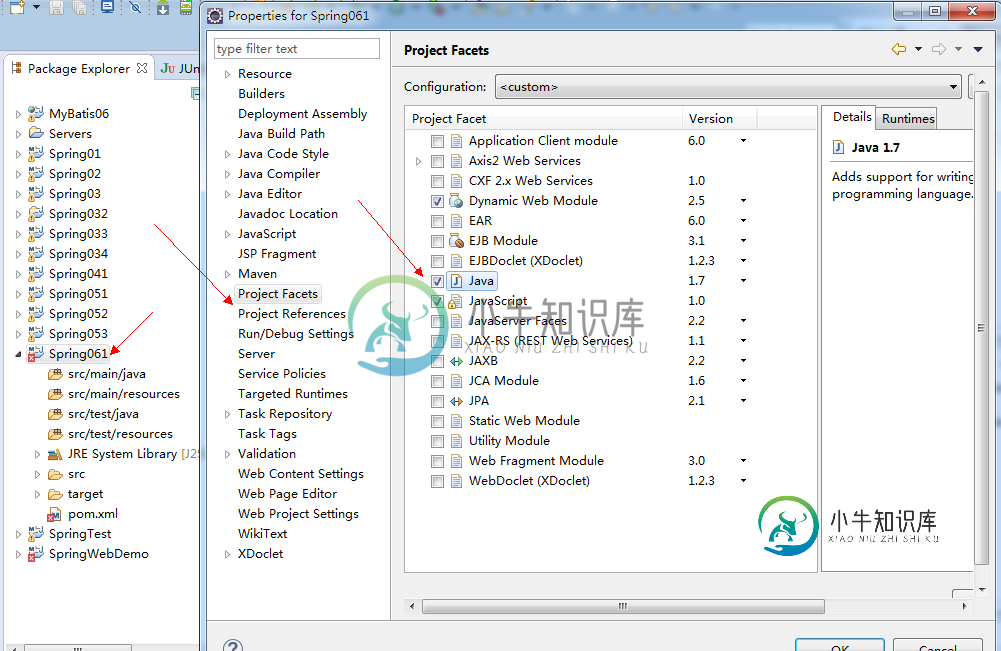
Task: Switch to the JUnit tab
Action: 179,68
